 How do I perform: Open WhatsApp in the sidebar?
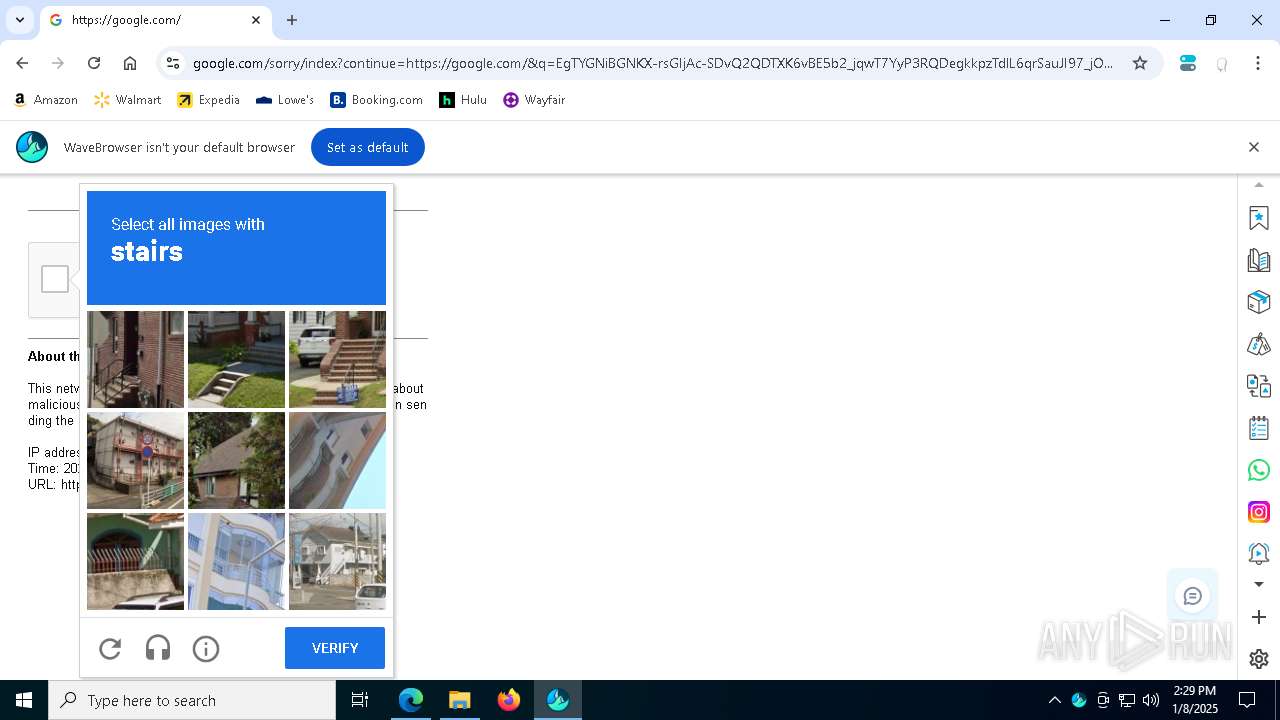click(x=1259, y=470)
